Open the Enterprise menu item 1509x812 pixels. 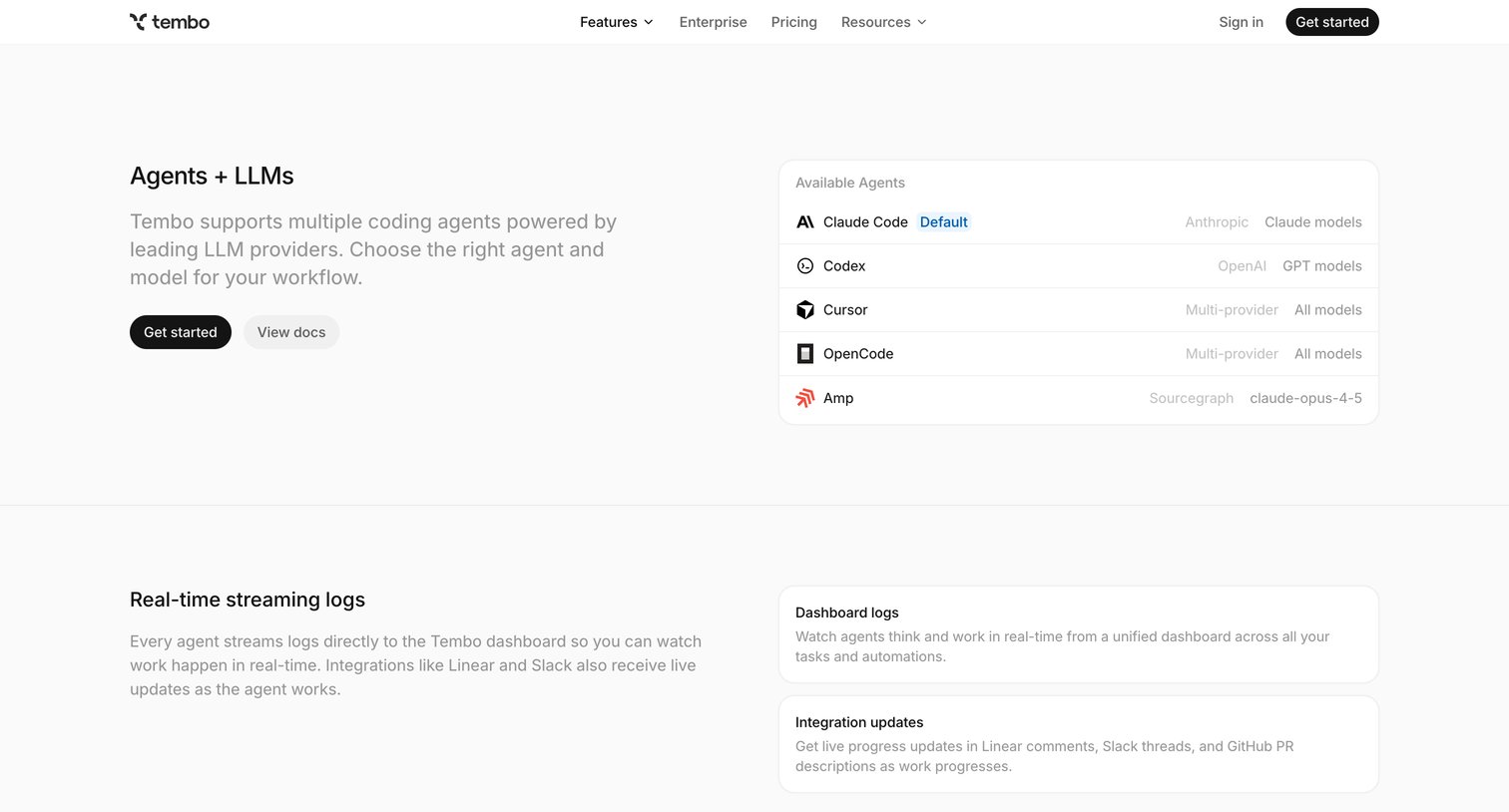(x=713, y=22)
